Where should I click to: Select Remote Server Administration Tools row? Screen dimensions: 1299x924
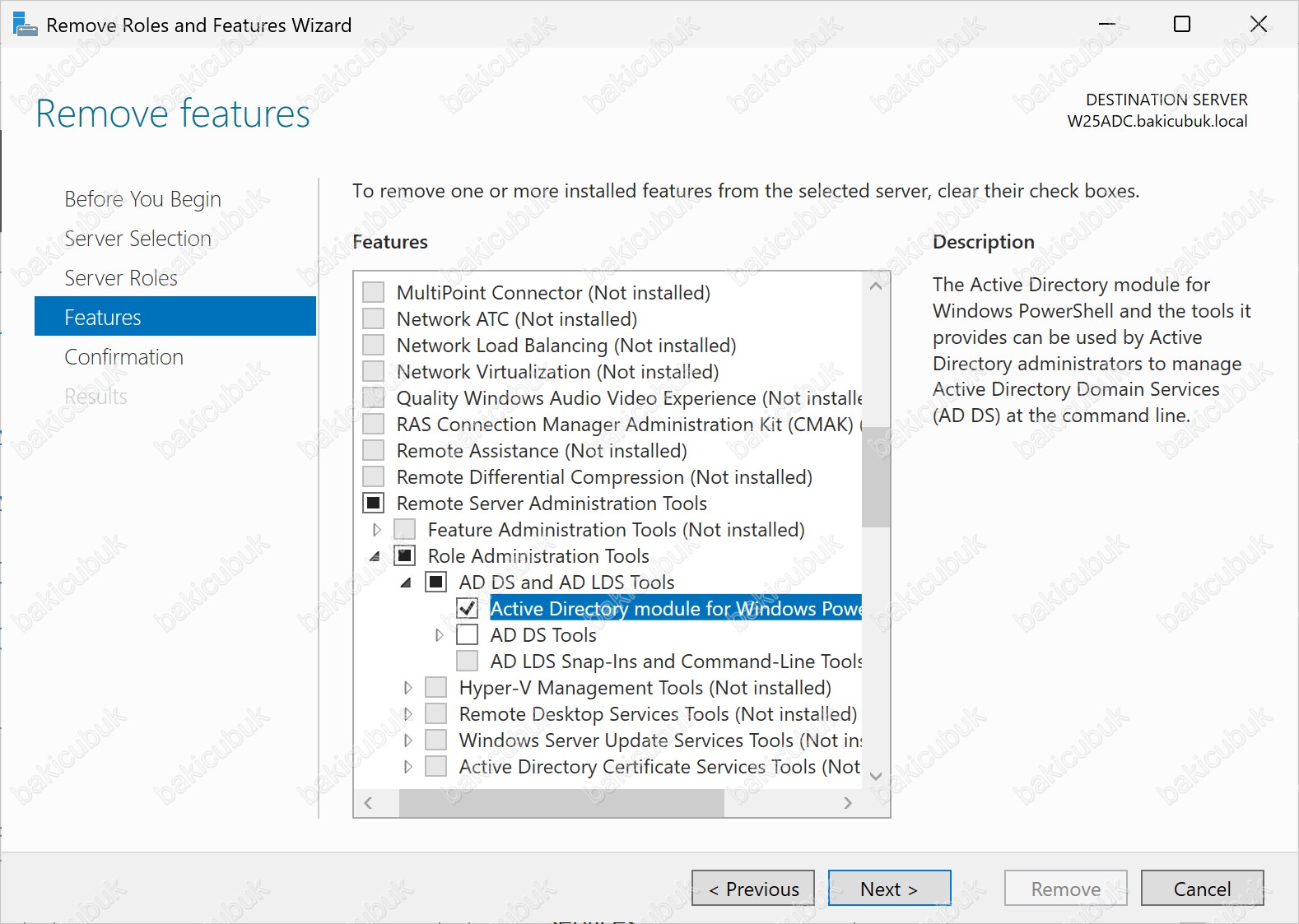[x=552, y=504]
